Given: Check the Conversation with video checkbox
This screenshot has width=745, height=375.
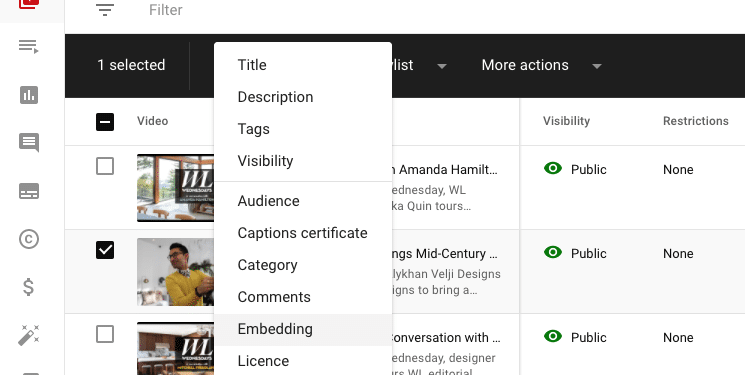Looking at the screenshot, I should [x=105, y=334].
